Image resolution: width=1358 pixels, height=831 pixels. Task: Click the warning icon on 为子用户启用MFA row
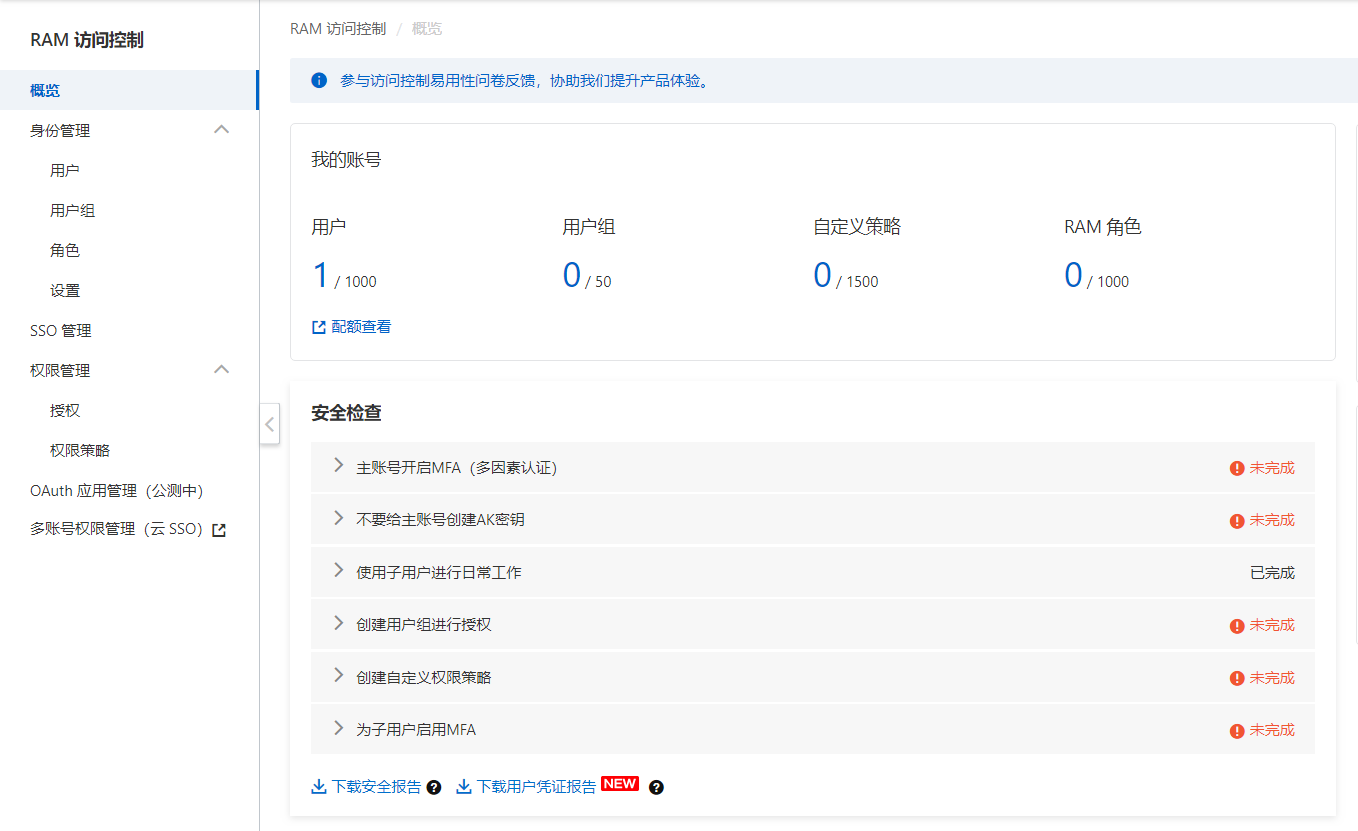pos(1235,729)
